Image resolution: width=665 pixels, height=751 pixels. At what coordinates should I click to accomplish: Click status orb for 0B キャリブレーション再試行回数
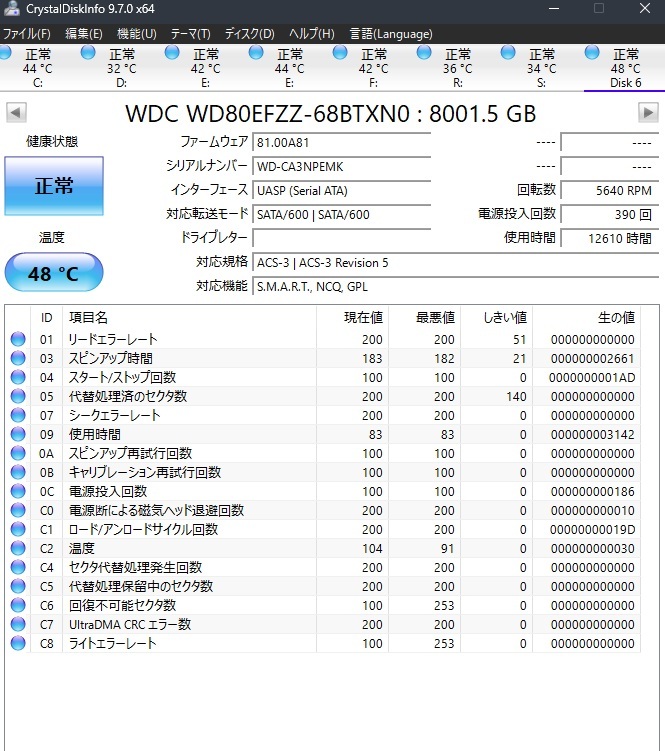click(18, 472)
